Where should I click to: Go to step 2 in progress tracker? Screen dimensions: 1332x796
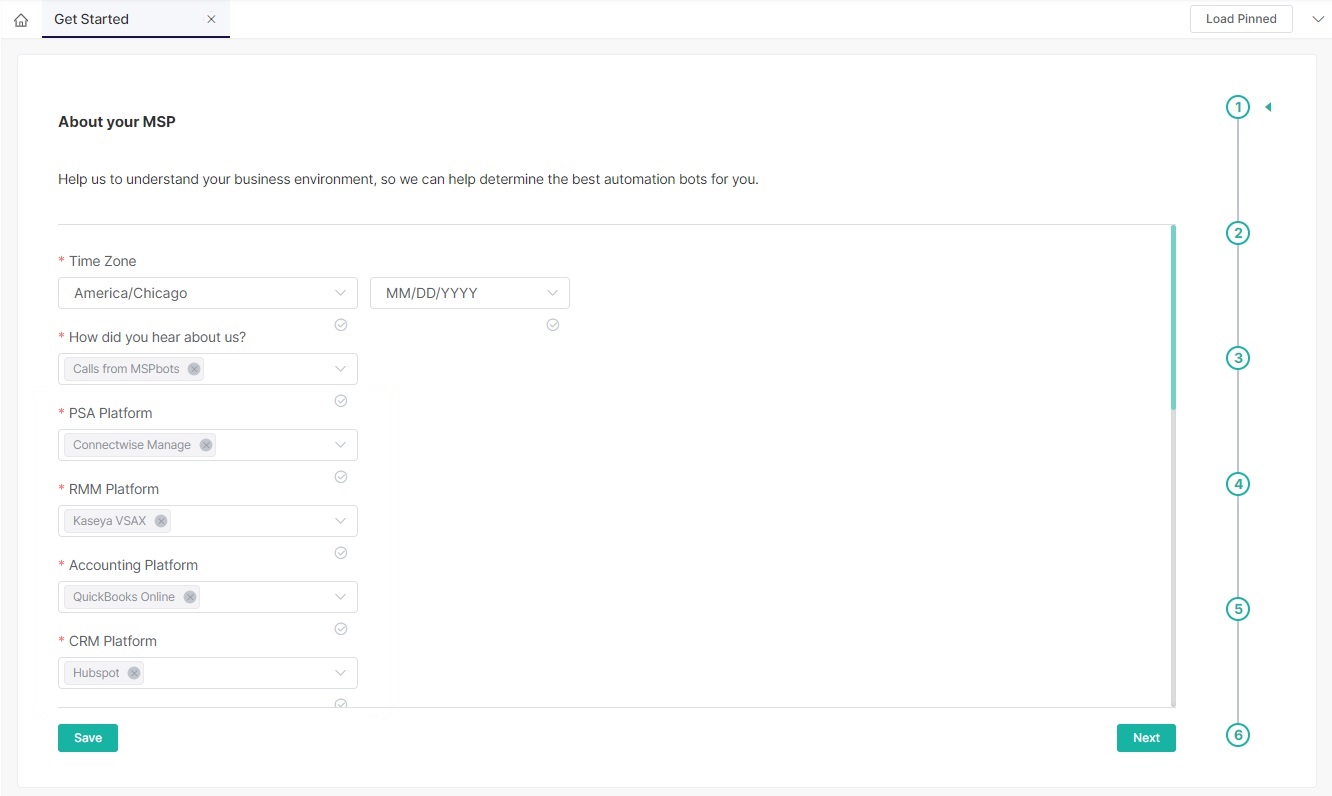[1238, 233]
